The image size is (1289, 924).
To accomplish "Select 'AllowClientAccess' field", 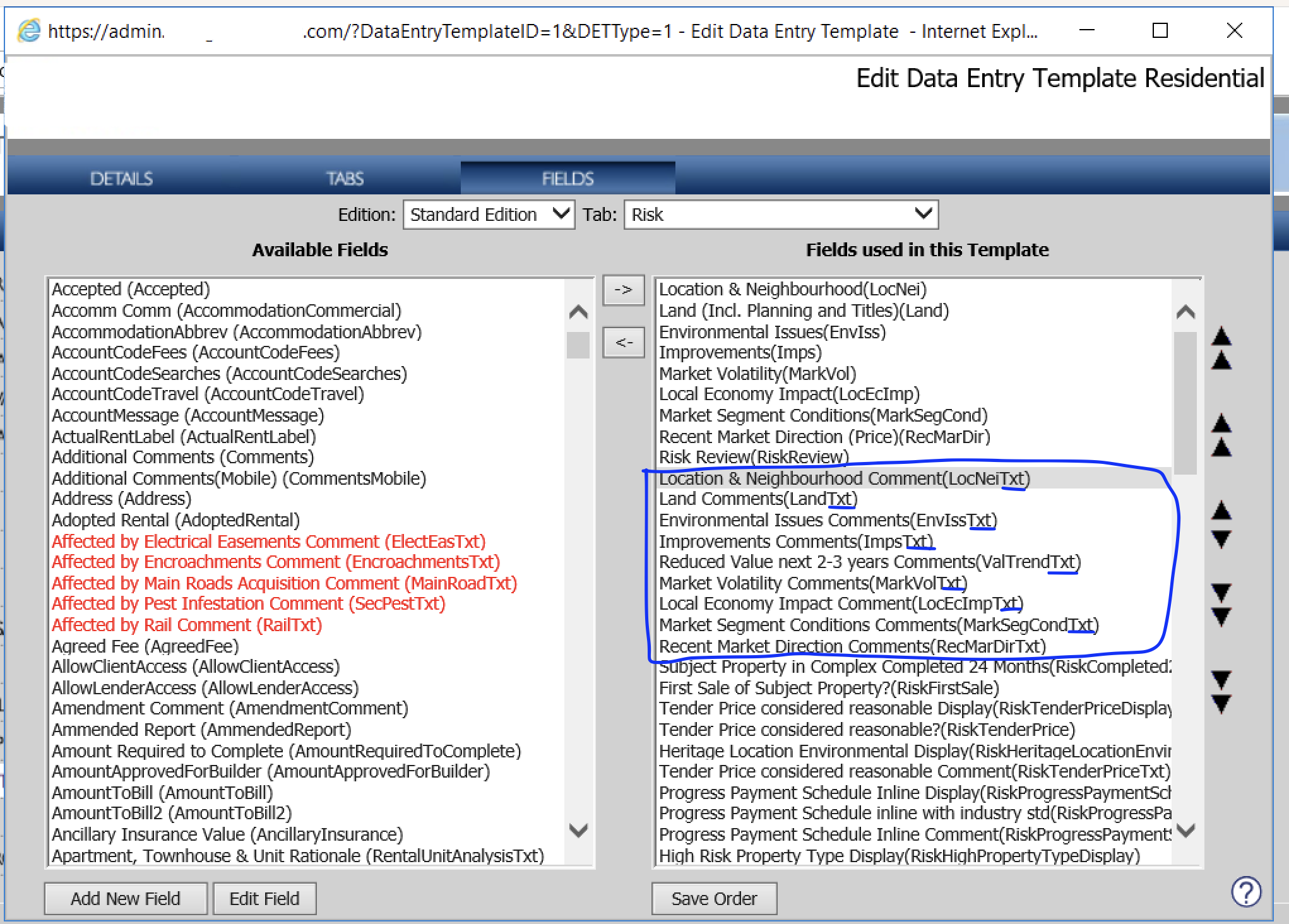I will tap(196, 666).
